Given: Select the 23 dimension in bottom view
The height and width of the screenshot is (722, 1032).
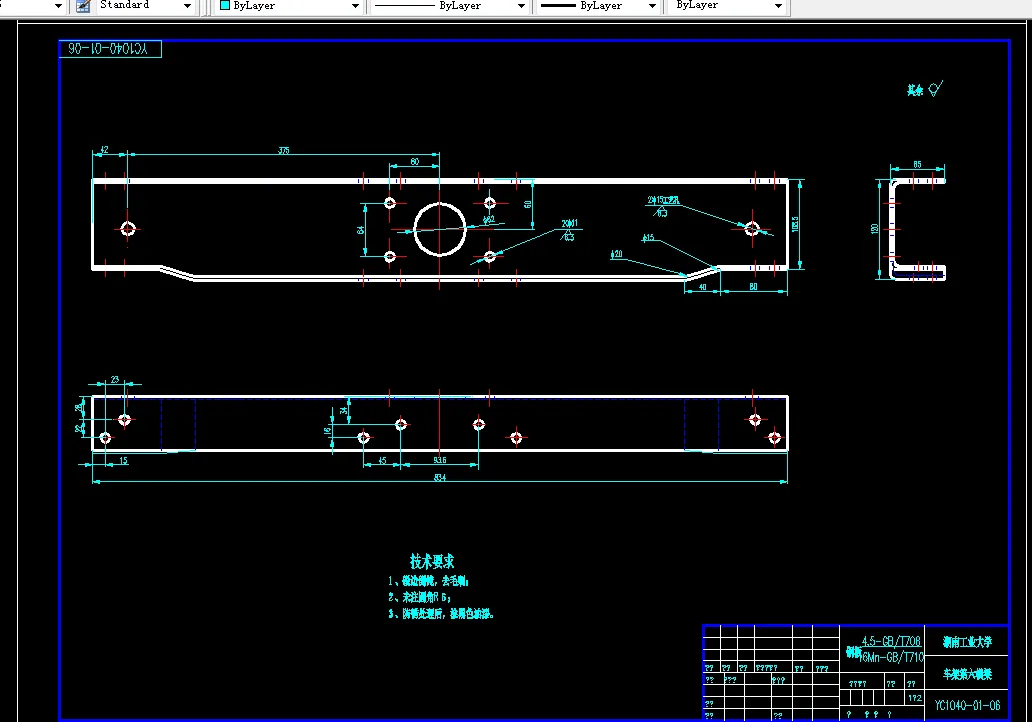Looking at the screenshot, I should (x=115, y=380).
